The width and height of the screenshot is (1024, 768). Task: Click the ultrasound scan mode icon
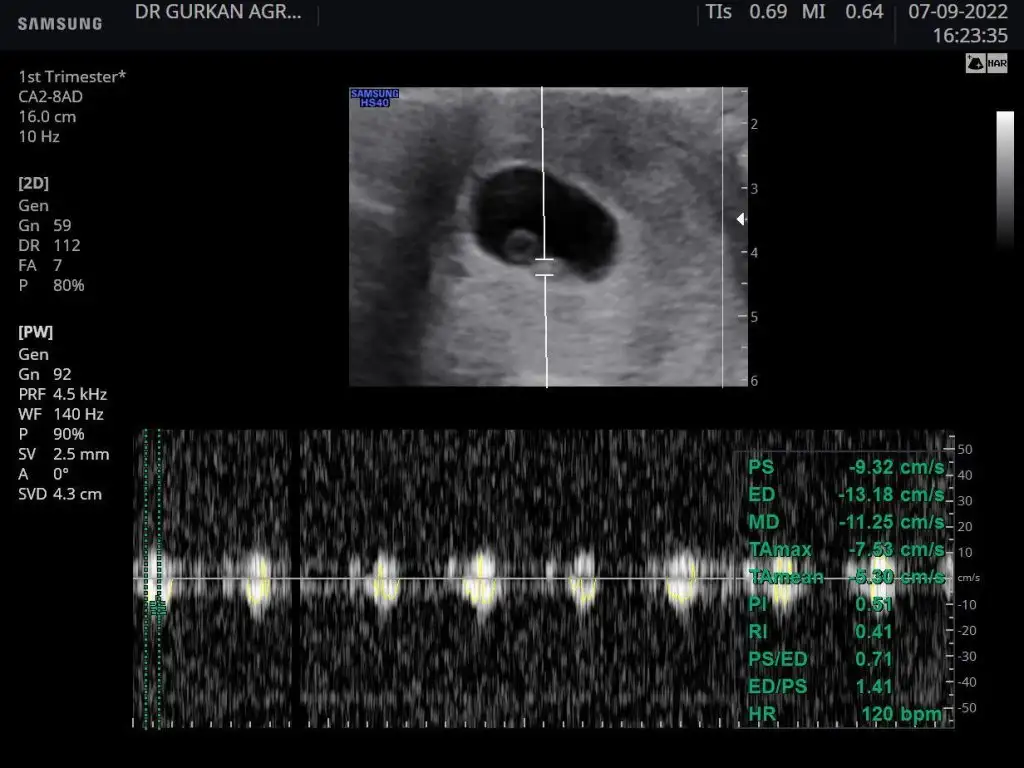pyautogui.click(x=974, y=64)
